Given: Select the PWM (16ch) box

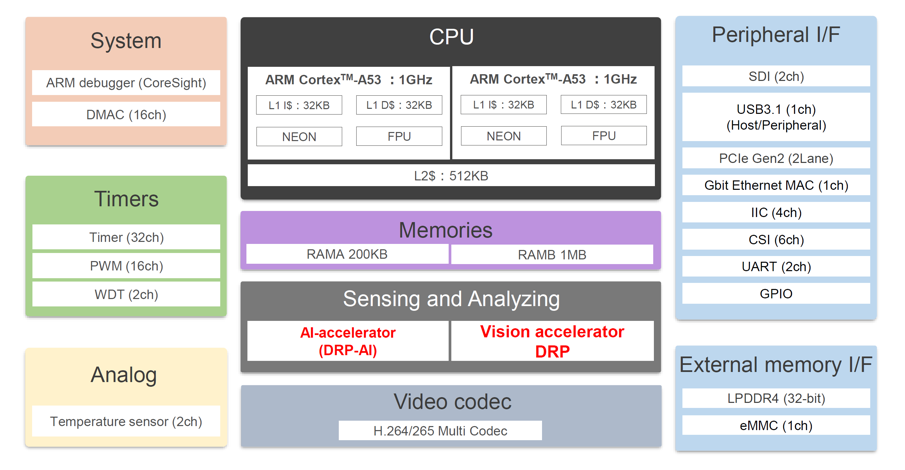Looking at the screenshot, I should click(x=126, y=266).
